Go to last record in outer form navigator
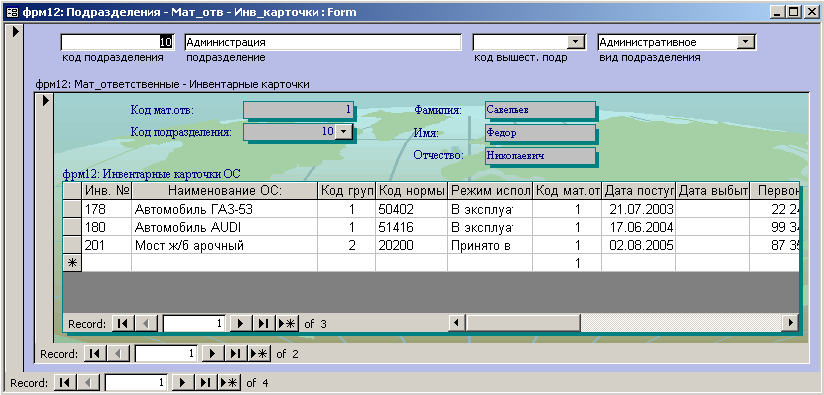 coord(205,382)
